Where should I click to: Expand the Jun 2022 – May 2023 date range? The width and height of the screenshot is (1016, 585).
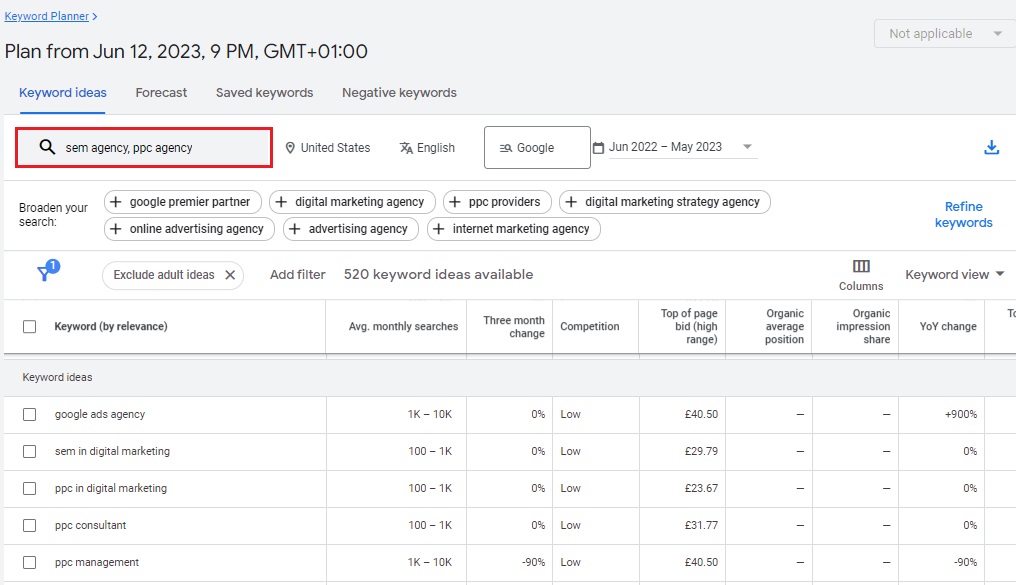point(675,147)
